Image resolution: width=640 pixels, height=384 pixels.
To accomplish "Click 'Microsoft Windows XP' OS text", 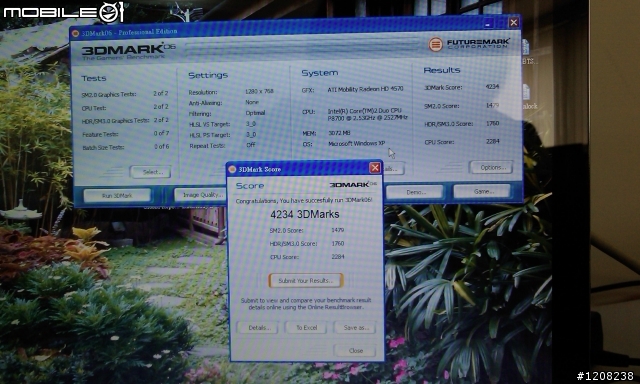I will pyautogui.click(x=356, y=144).
